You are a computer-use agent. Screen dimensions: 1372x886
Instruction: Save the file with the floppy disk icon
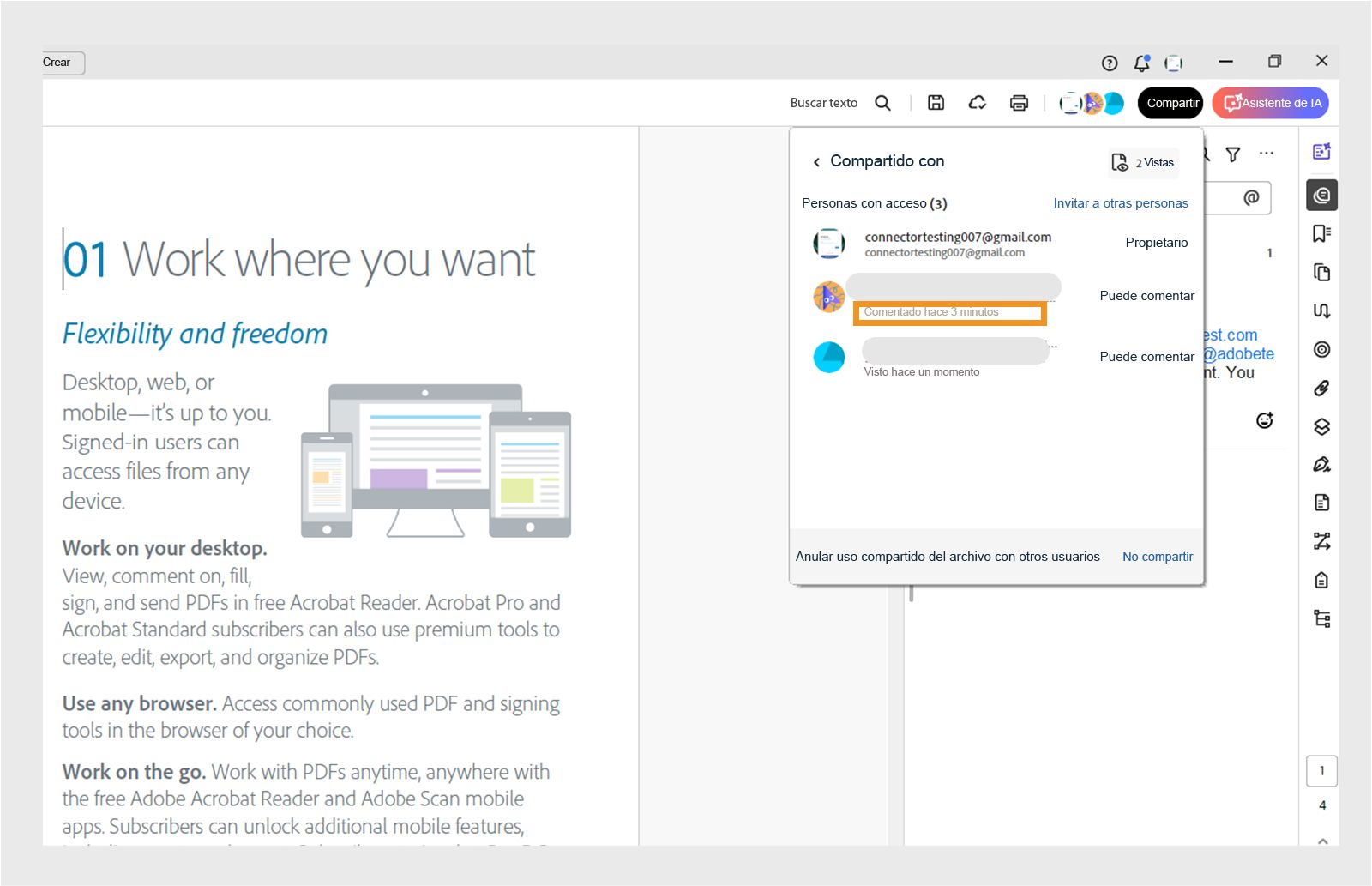point(936,103)
